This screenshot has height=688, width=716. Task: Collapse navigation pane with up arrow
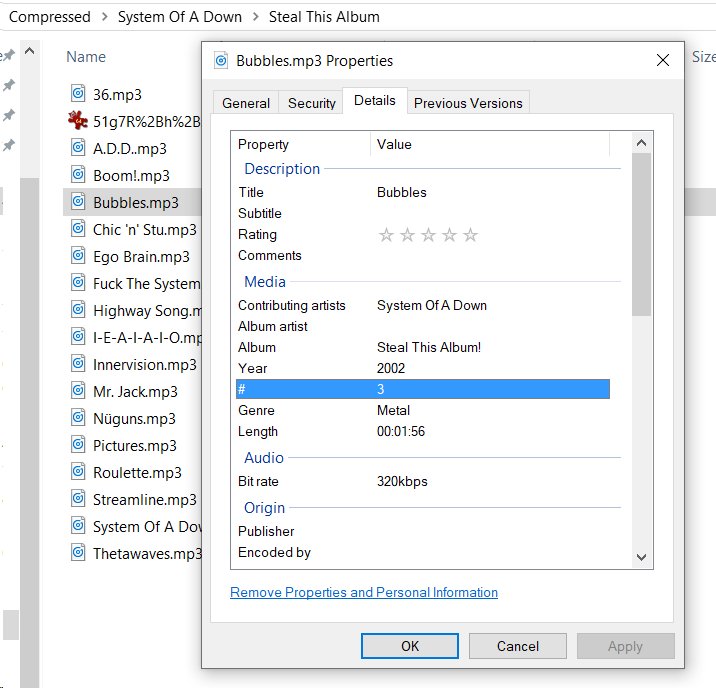30,51
